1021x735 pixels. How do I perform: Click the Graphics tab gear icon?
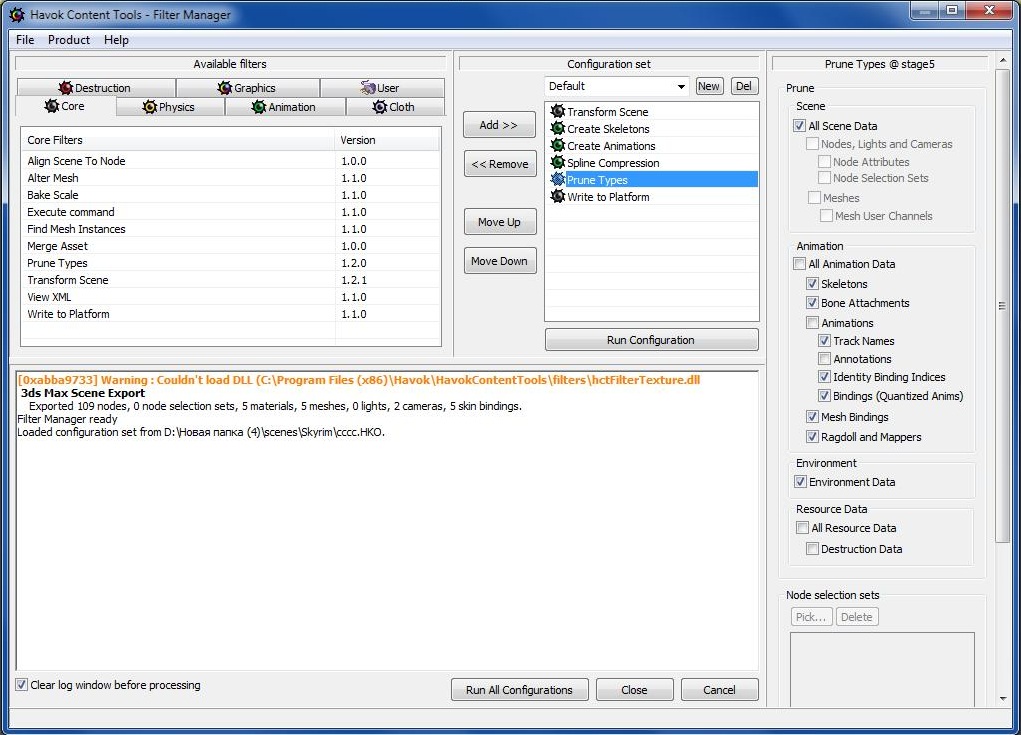click(x=225, y=88)
